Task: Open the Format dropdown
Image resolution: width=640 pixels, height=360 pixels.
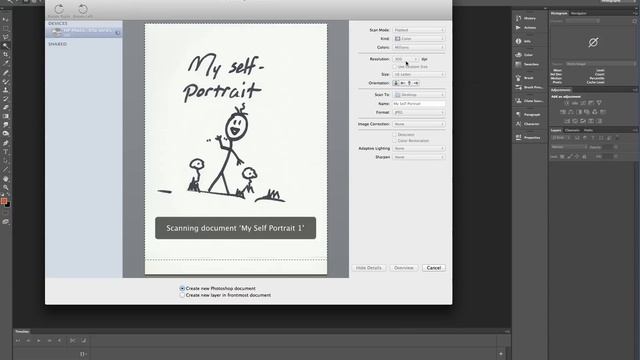Action: coord(419,112)
